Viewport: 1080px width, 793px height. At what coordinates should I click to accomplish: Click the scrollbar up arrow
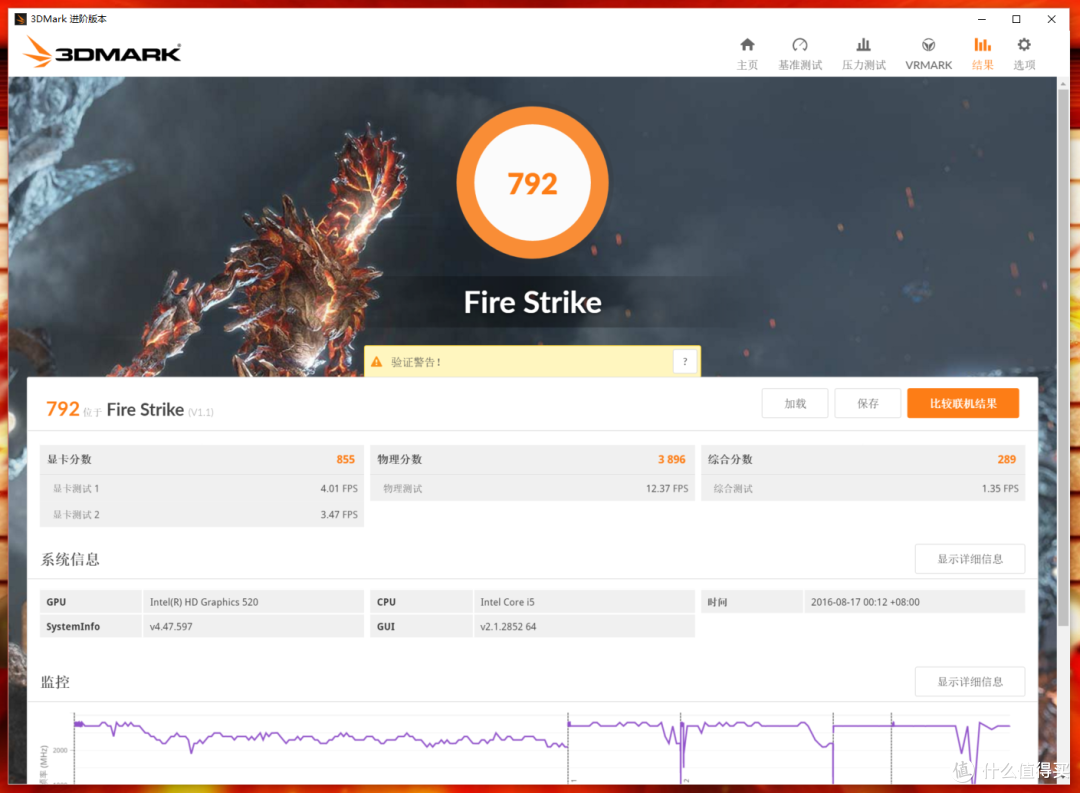1063,83
